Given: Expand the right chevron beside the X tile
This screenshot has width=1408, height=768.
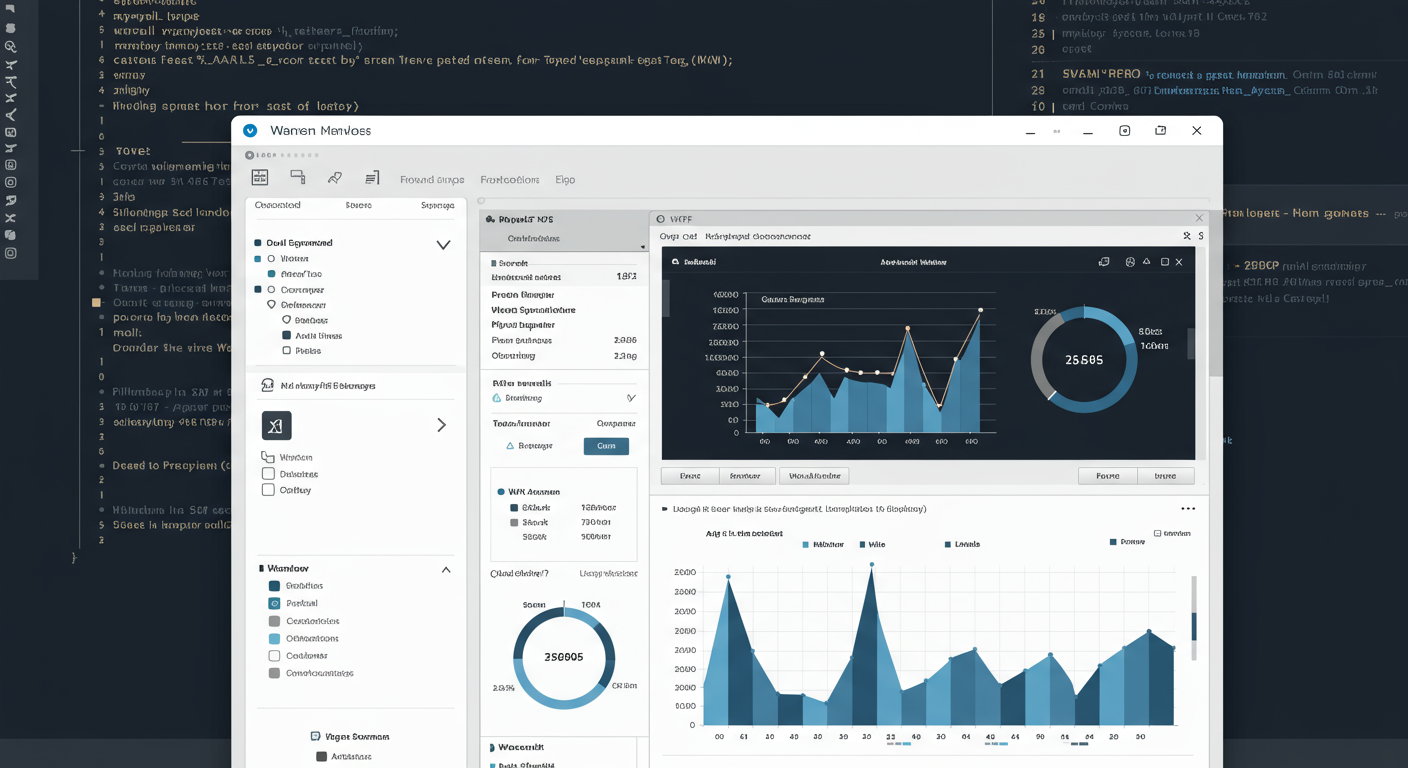Looking at the screenshot, I should pyautogui.click(x=442, y=425).
